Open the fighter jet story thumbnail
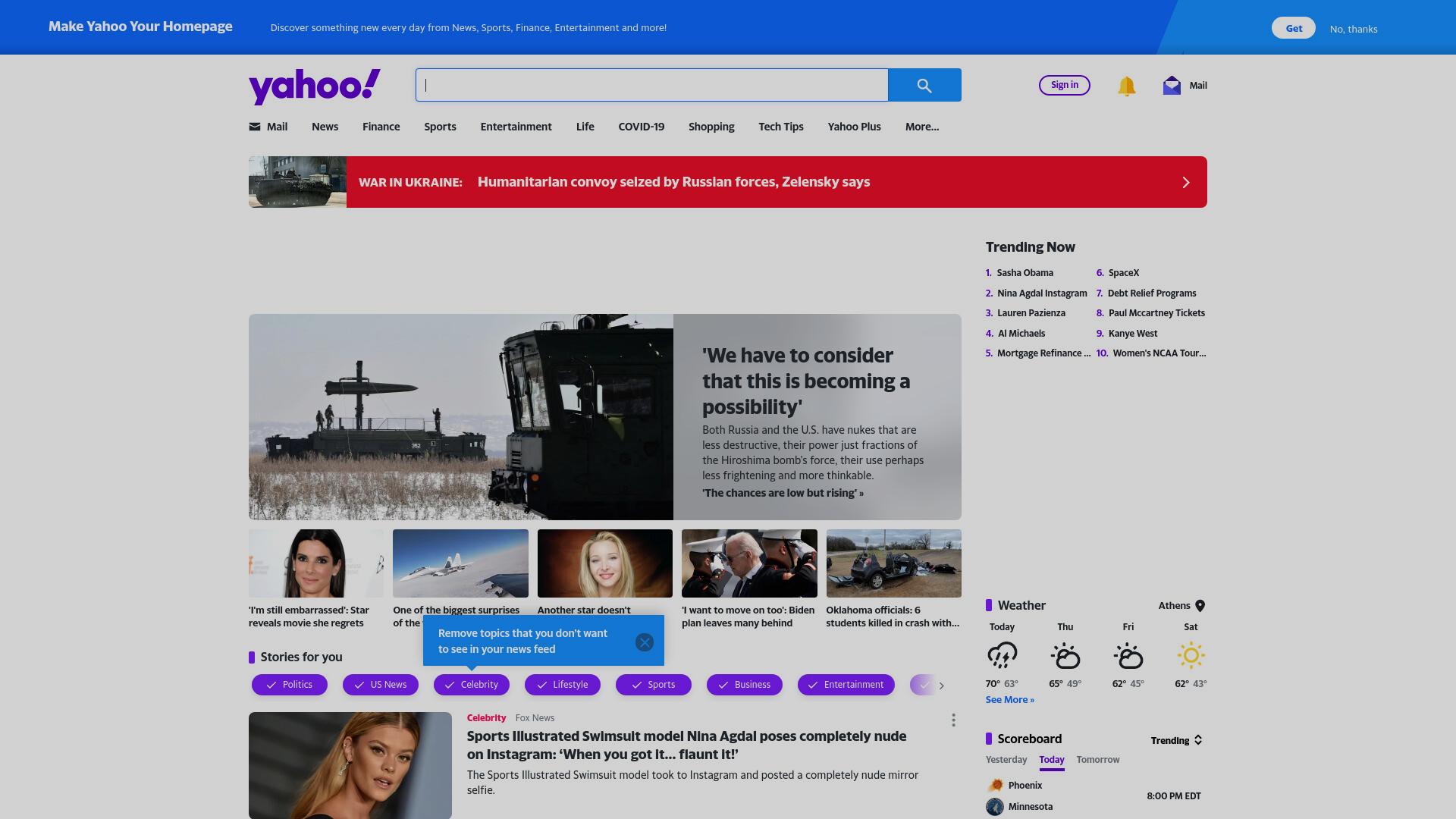The image size is (1456, 819). point(460,563)
